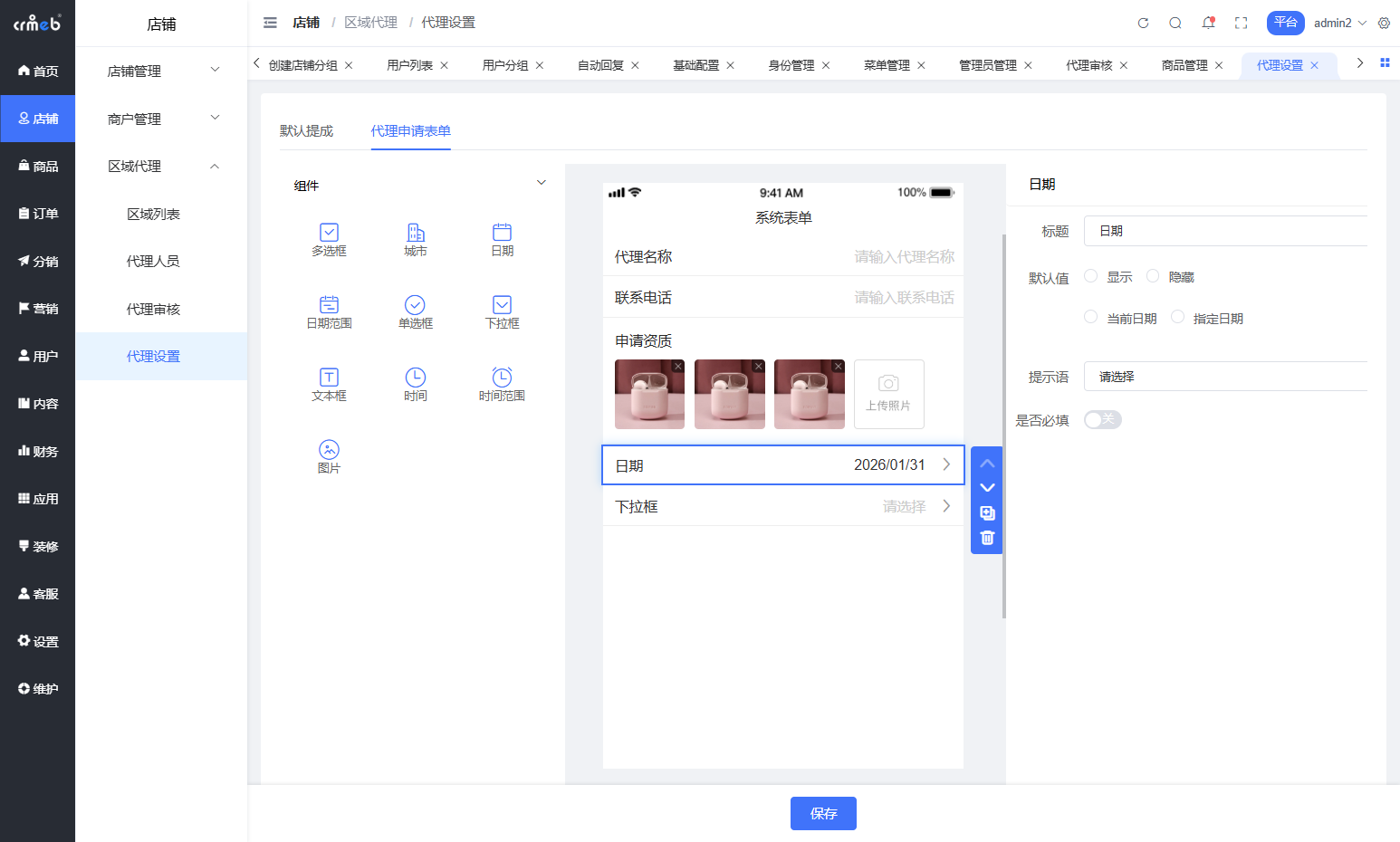The image size is (1400, 842).
Task: Switch to the 默认提成 tab
Action: 306,131
